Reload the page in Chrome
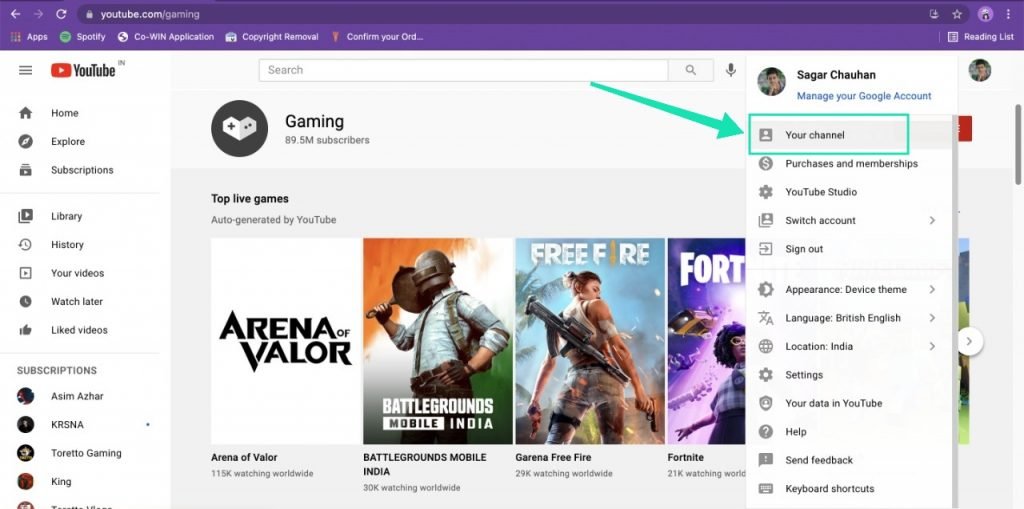This screenshot has height=509, width=1024. point(61,14)
